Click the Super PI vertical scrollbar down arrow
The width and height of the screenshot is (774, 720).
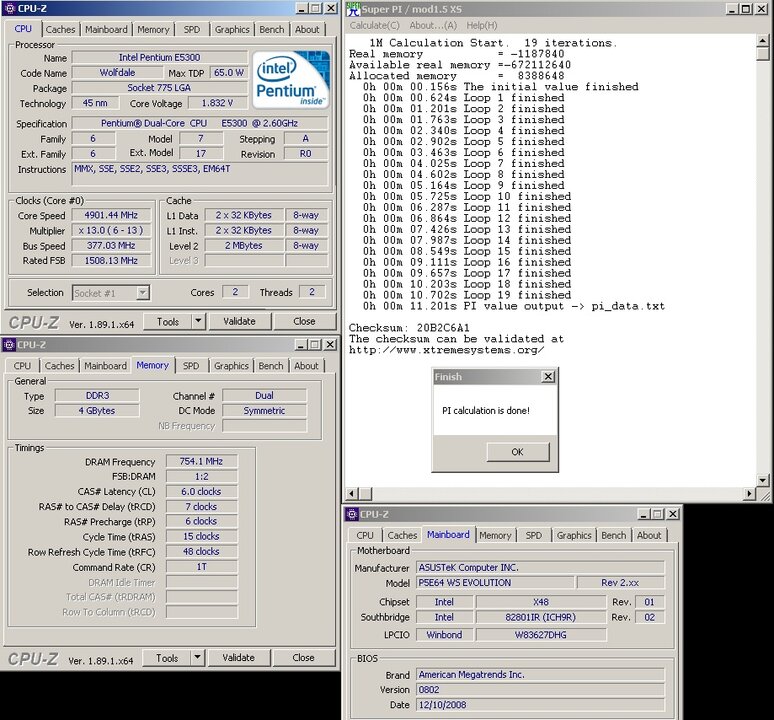point(763,480)
